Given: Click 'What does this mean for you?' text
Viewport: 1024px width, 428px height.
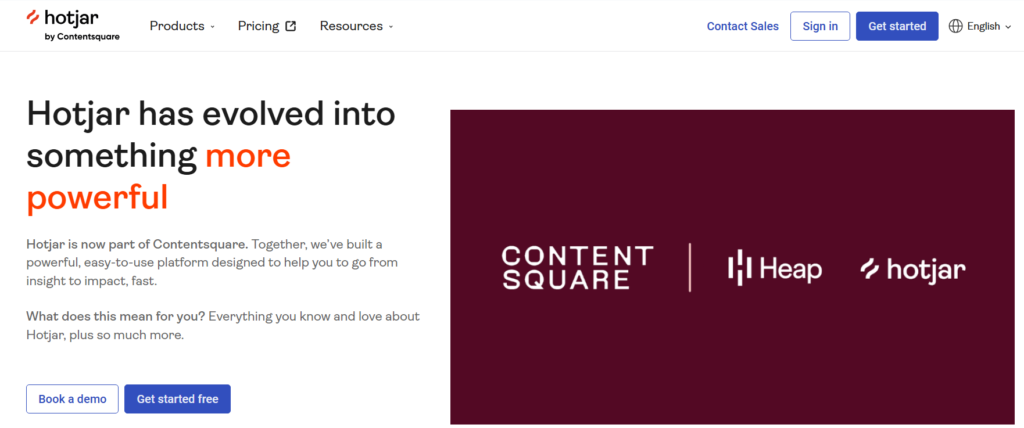Looking at the screenshot, I should pyautogui.click(x=116, y=317).
